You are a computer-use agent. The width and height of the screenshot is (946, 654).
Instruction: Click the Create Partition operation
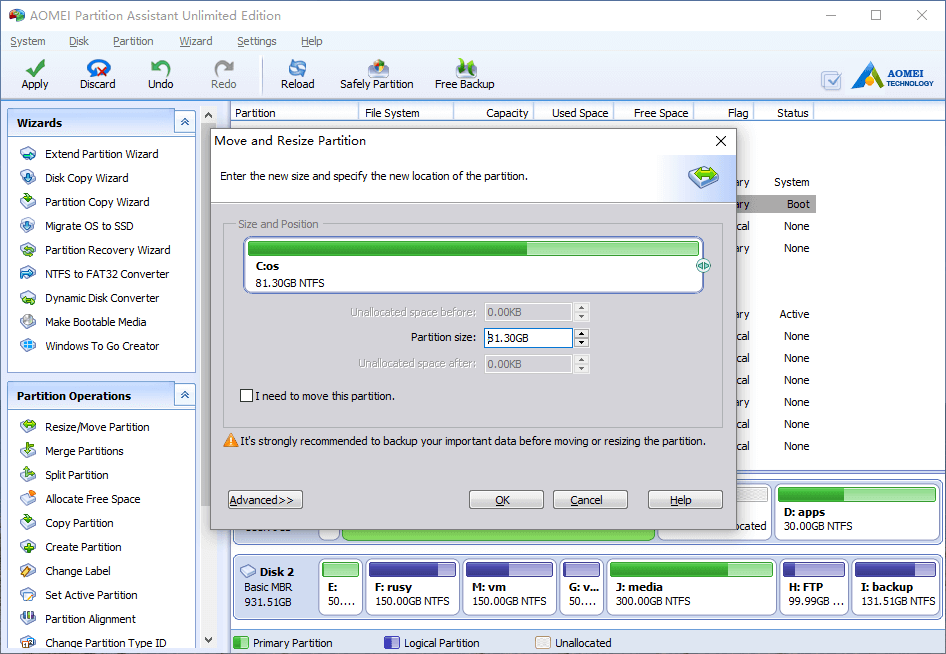coord(83,547)
